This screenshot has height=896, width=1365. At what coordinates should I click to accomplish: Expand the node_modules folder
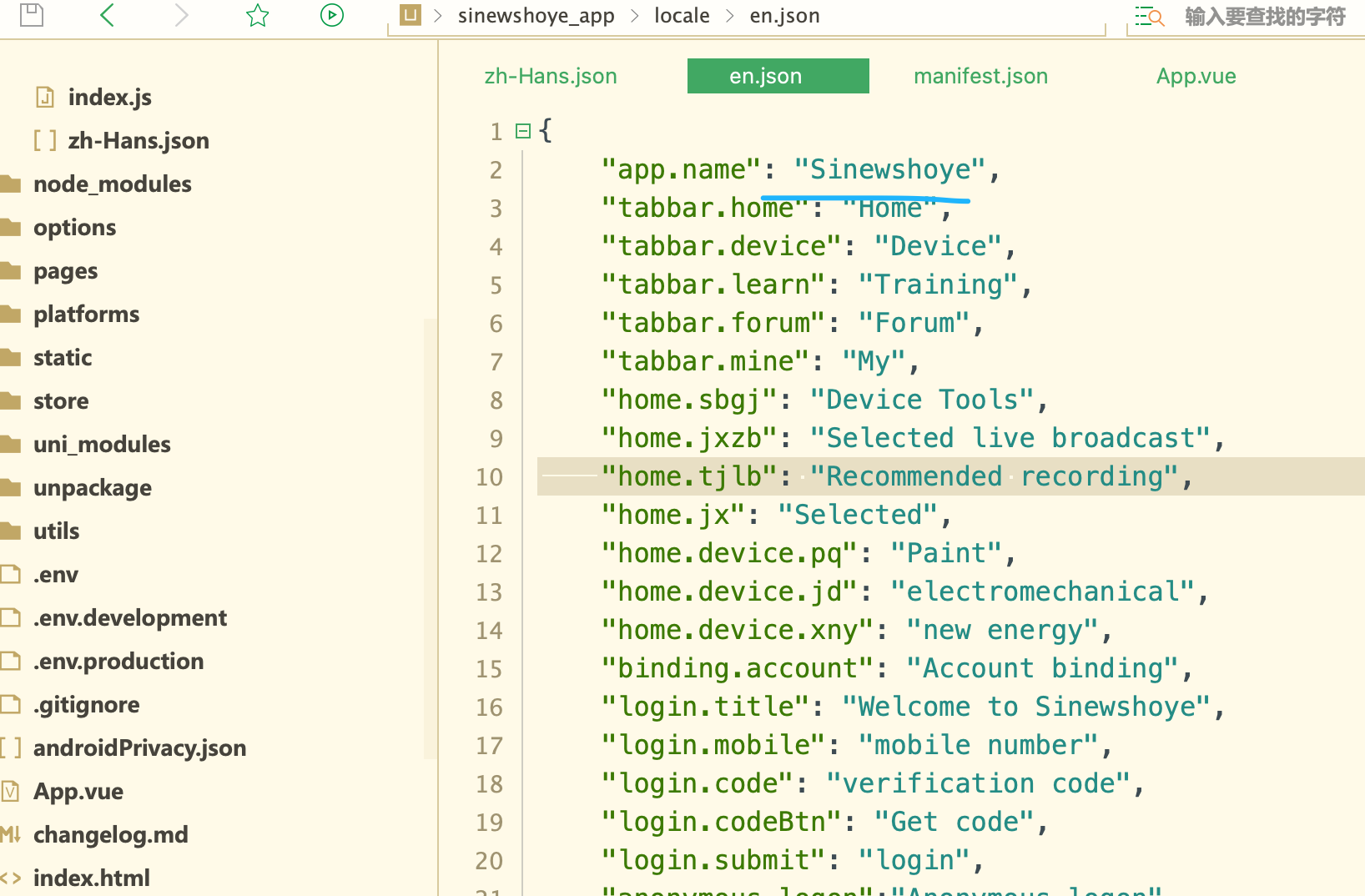pos(112,184)
